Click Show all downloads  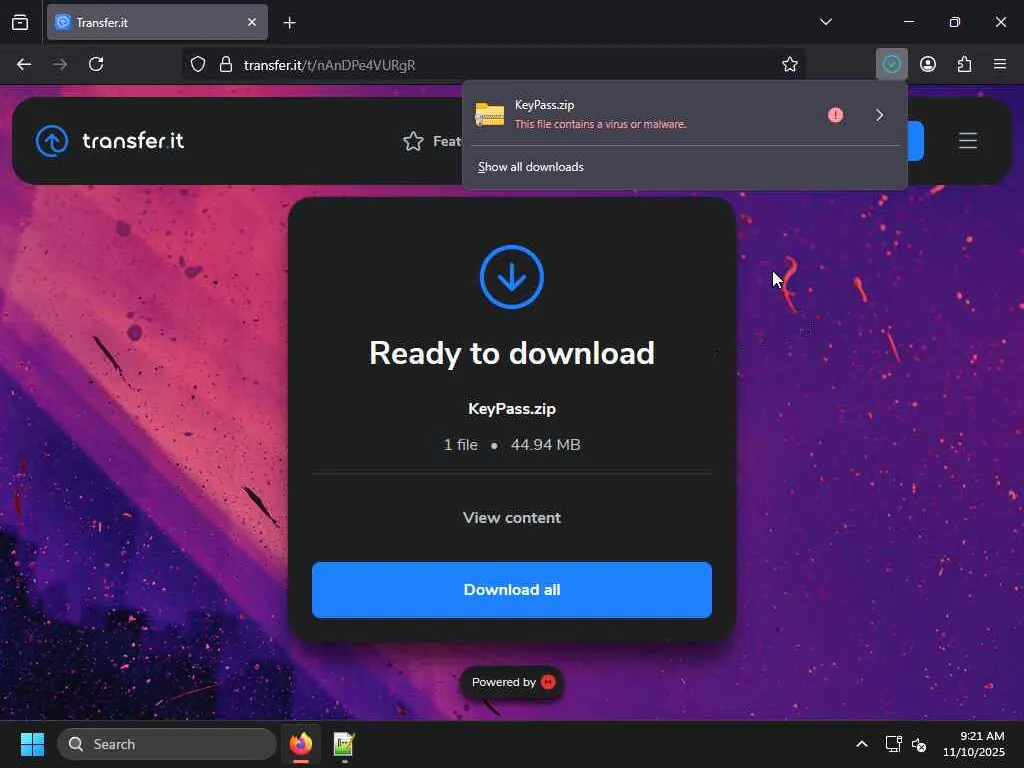point(530,167)
